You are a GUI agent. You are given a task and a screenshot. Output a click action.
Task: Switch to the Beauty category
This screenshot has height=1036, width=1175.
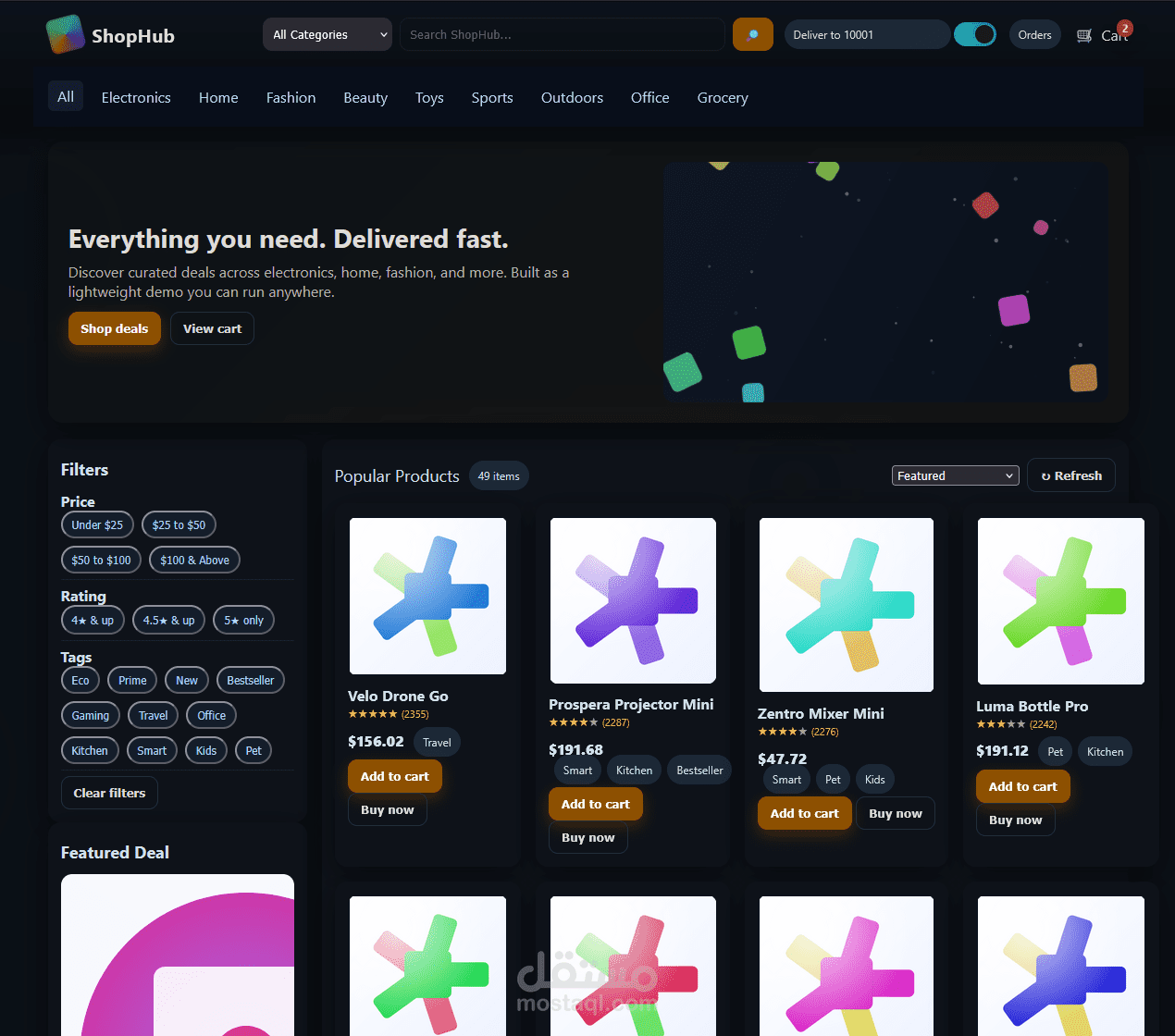[365, 97]
